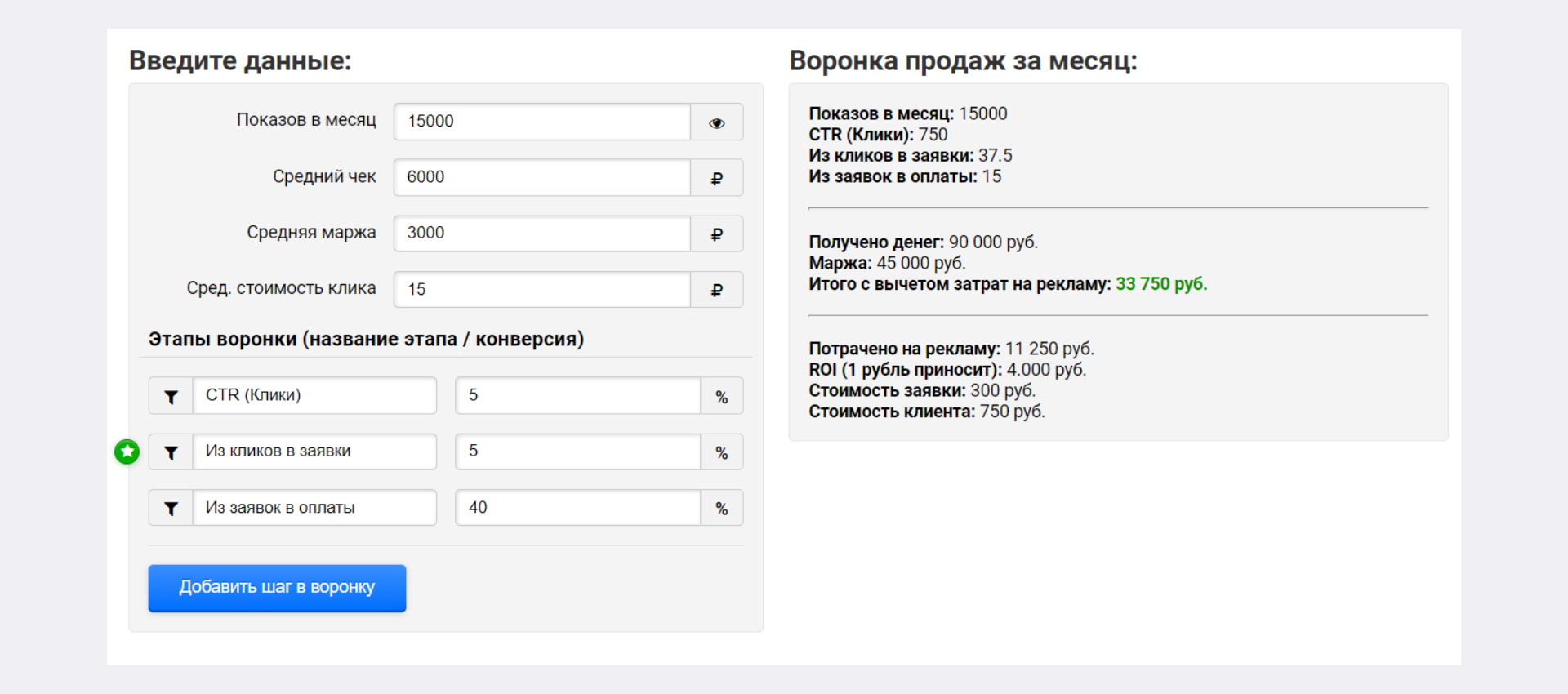Focus the Средний чек field with 6000
Viewport: 1568px width, 694px height.
click(x=542, y=177)
